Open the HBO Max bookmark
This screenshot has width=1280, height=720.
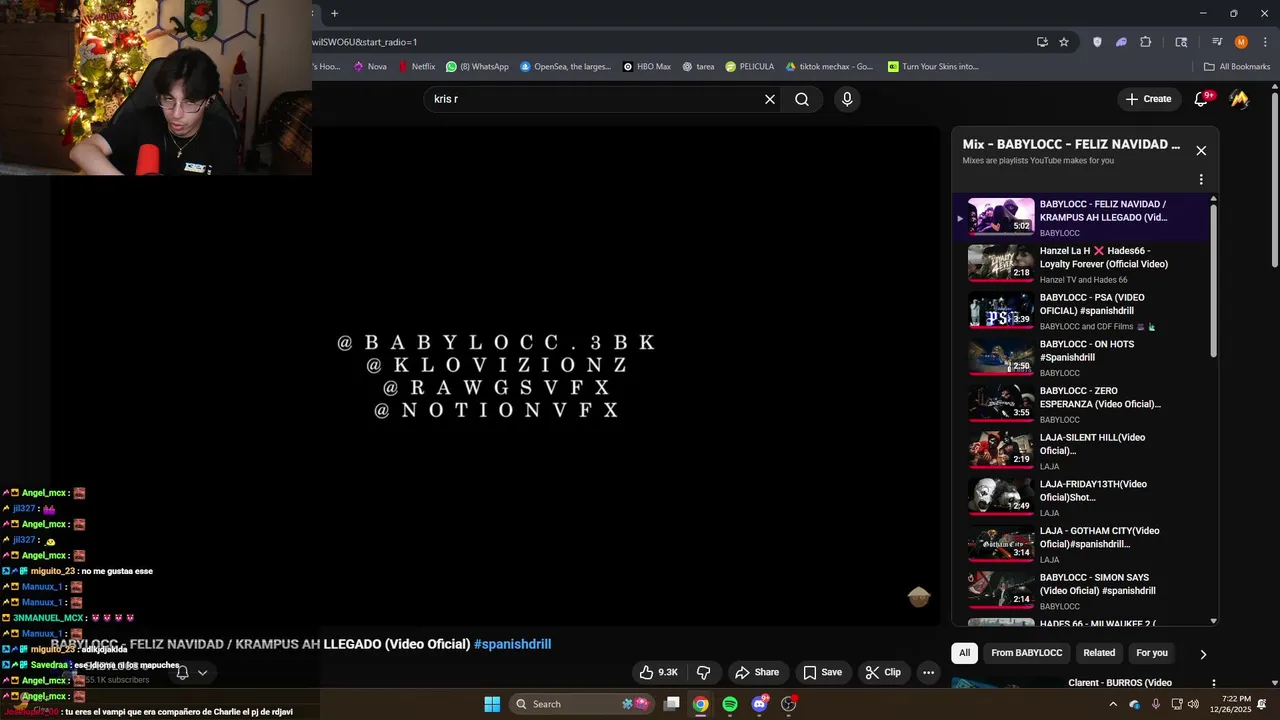[x=647, y=67]
